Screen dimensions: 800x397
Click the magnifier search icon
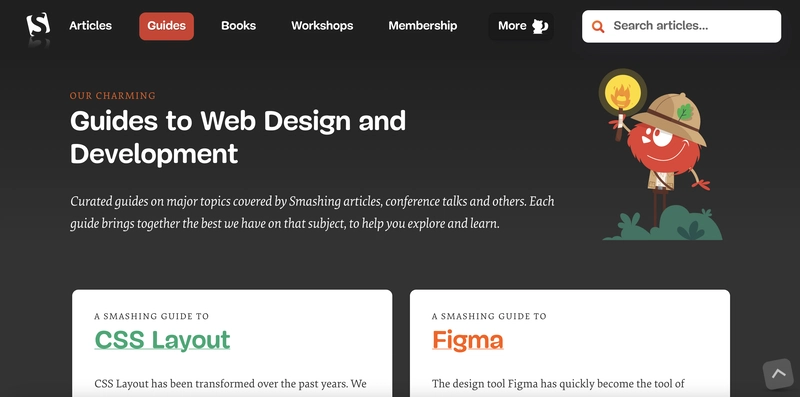(x=598, y=27)
